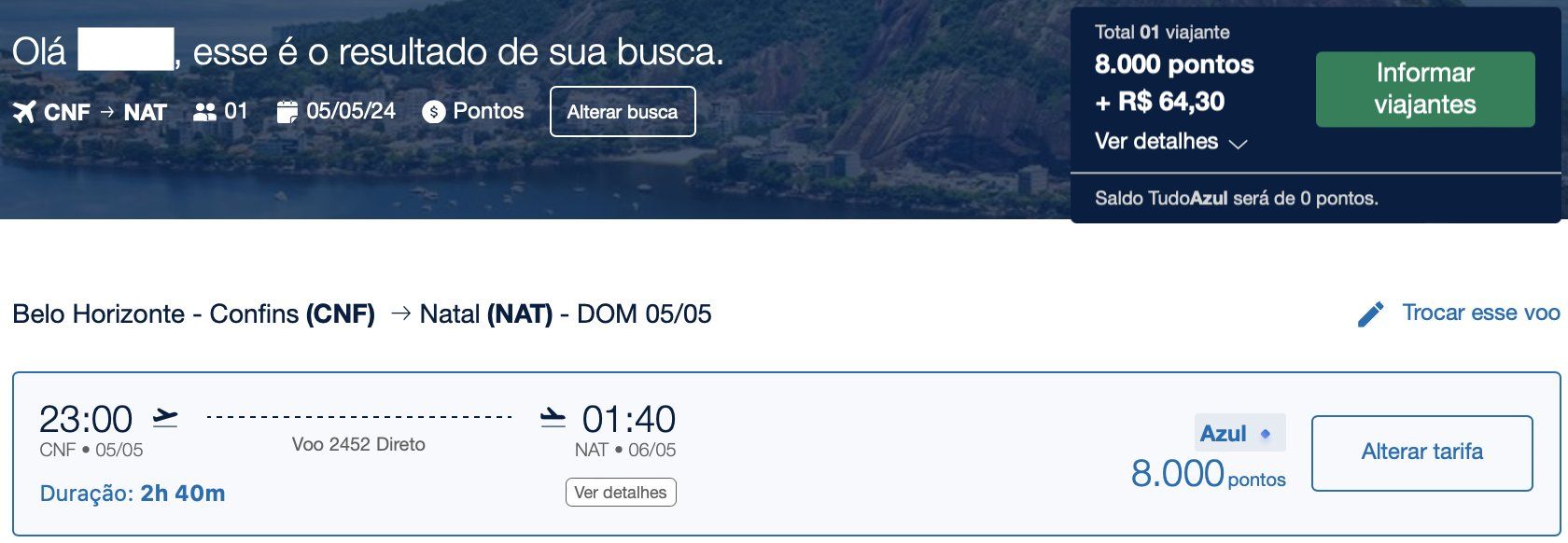Click the Trocar esse voo link
The height and width of the screenshot is (543, 1568).
coord(1480,313)
